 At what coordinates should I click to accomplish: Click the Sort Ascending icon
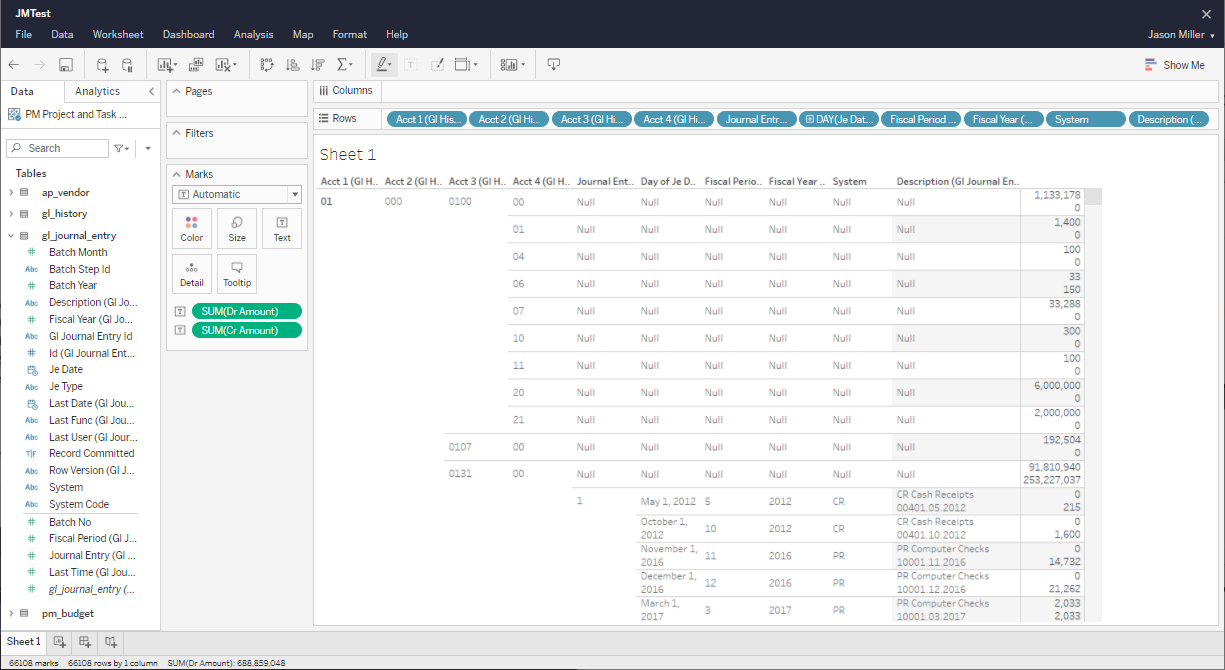(x=292, y=65)
